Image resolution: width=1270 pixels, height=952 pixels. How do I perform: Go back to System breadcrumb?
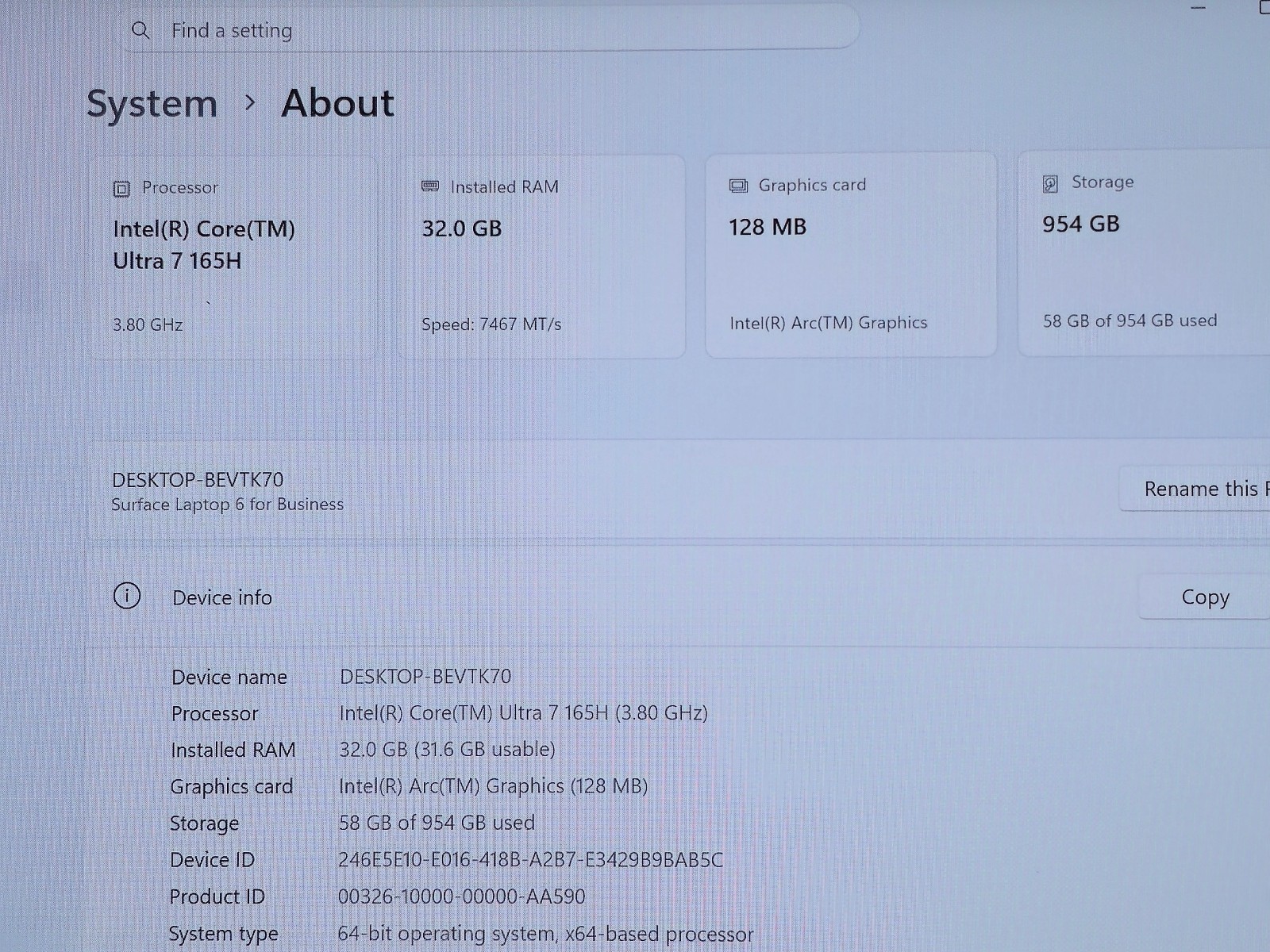[152, 104]
